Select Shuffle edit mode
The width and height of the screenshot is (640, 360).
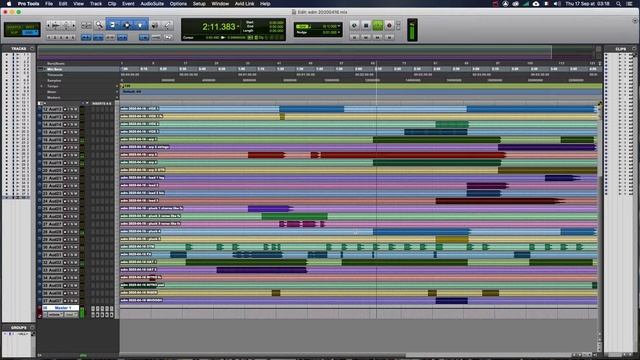point(14,27)
